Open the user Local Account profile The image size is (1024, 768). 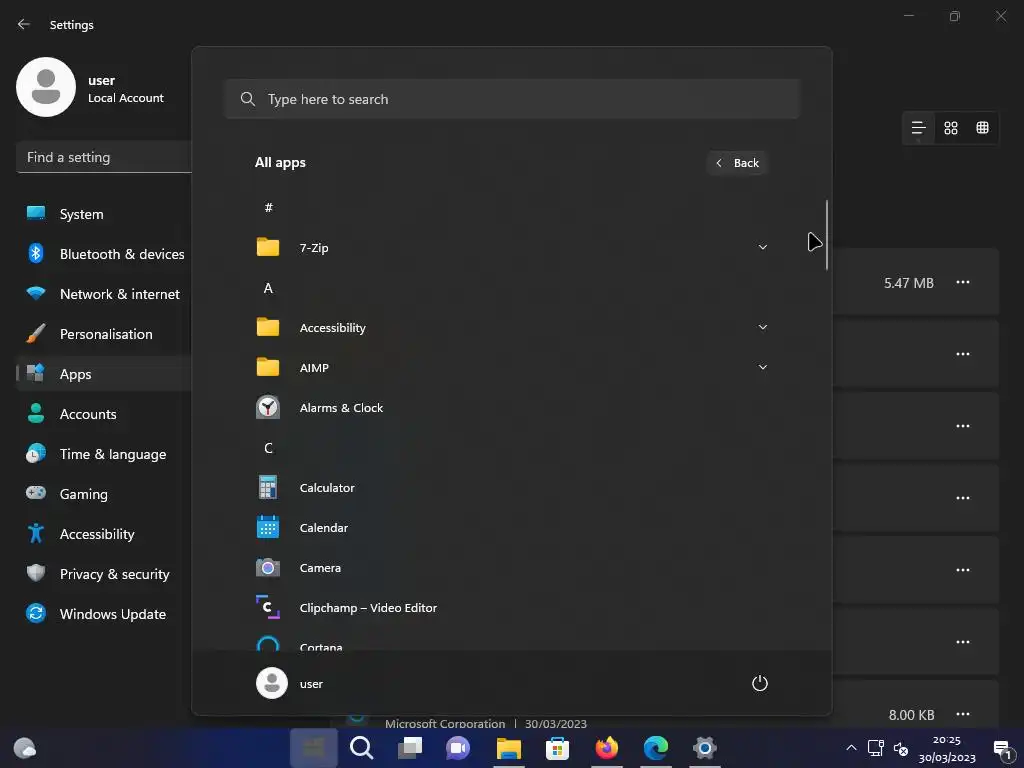click(x=91, y=88)
